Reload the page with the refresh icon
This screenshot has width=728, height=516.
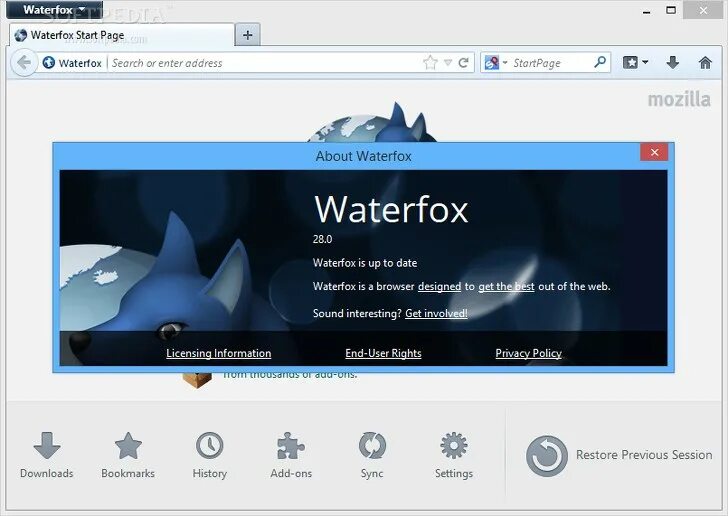[463, 62]
